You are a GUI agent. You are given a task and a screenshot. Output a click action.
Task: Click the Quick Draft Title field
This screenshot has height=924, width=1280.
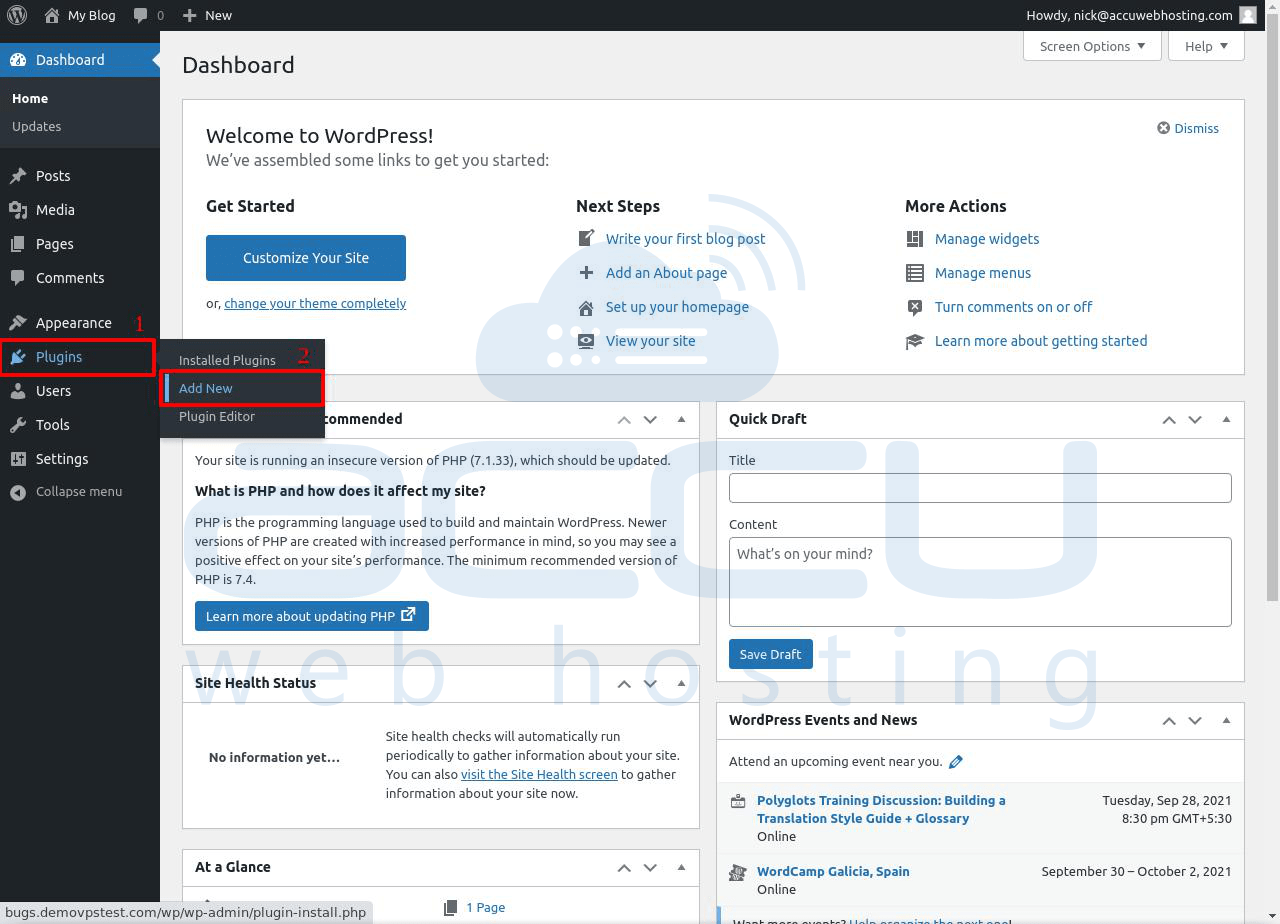980,488
